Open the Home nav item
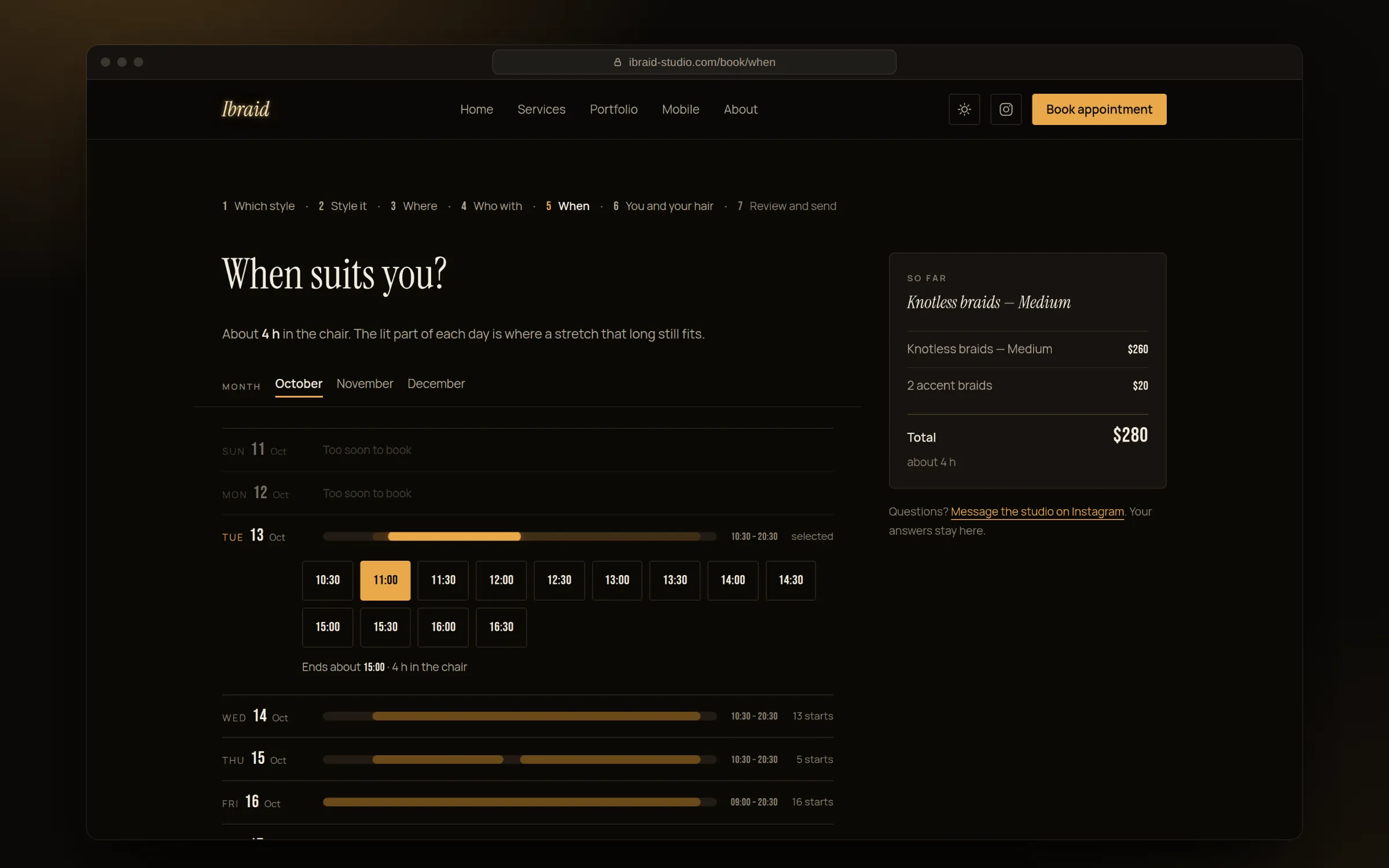Viewport: 1389px width, 868px height. [476, 109]
